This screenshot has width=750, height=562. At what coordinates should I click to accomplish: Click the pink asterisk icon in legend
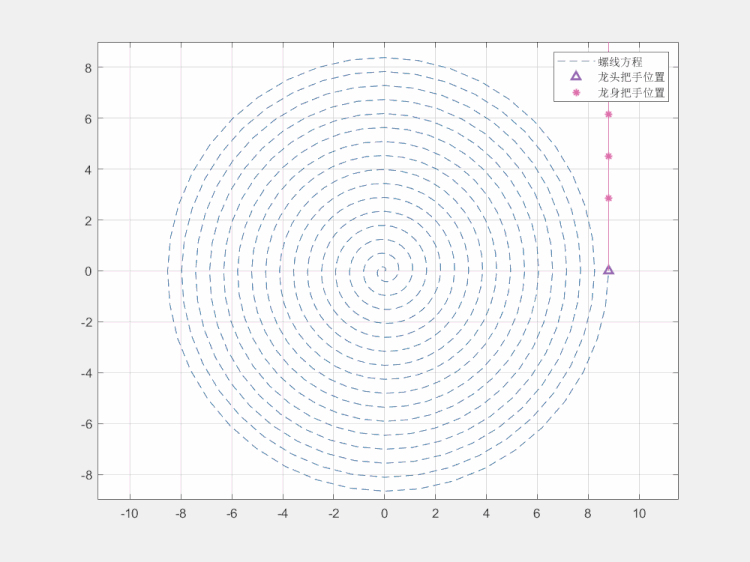coord(576,92)
